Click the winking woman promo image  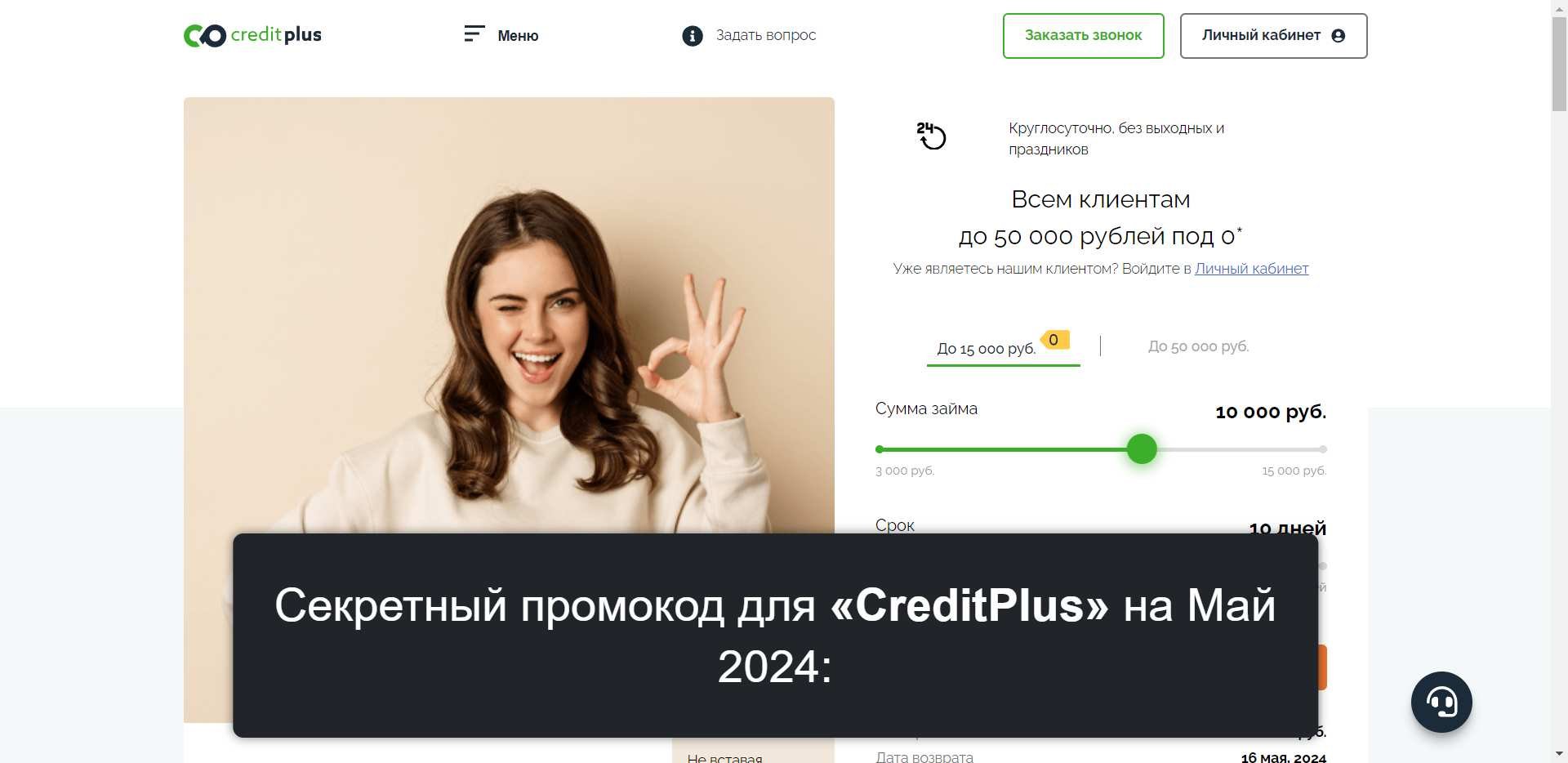[509, 315]
